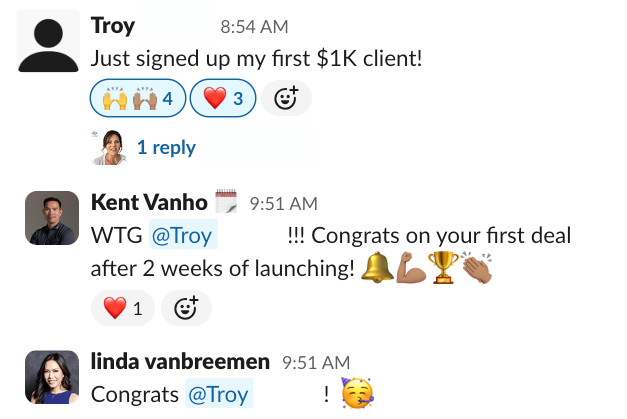
Task: Click the trophy emoji in Kent's message
Action: (443, 267)
